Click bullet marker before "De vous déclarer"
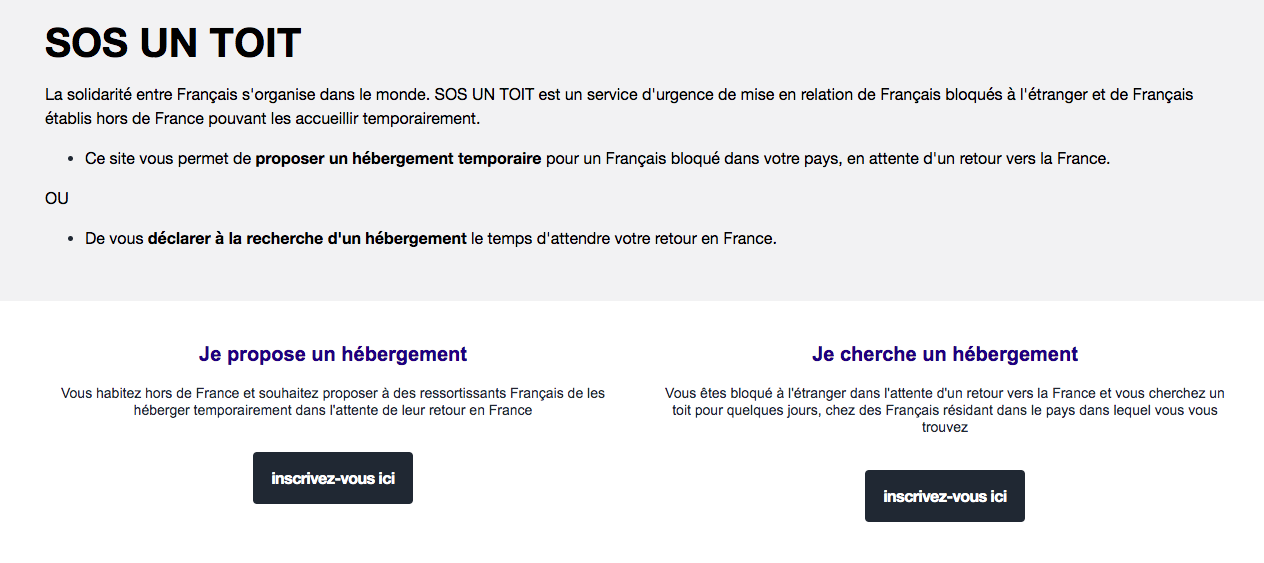 coord(70,239)
